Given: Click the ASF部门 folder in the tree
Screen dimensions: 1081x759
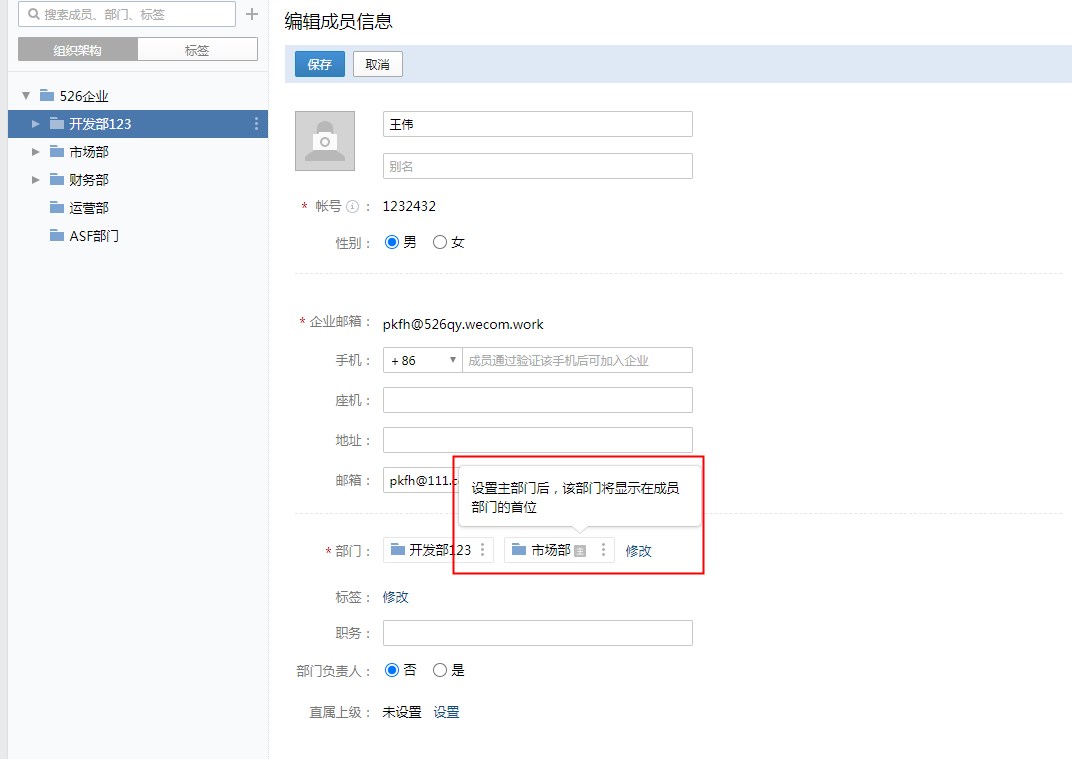Looking at the screenshot, I should tap(94, 236).
